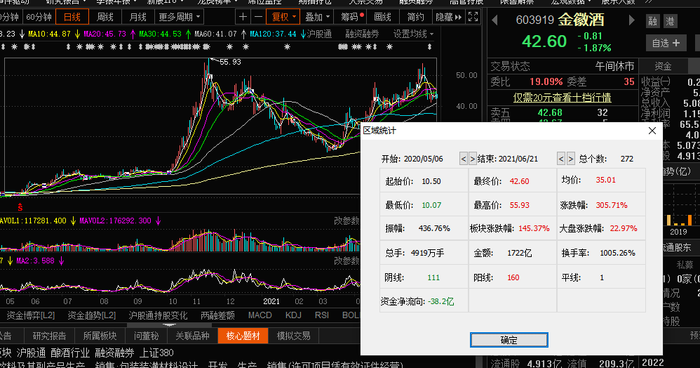Add stock to watchlist via 自选+
Image resolution: width=700 pixels, height=368 pixels.
666,43
